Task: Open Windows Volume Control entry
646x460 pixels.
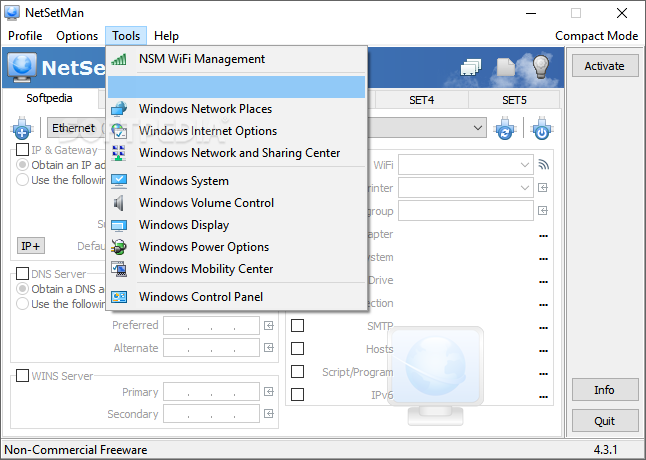Action: 236,203
